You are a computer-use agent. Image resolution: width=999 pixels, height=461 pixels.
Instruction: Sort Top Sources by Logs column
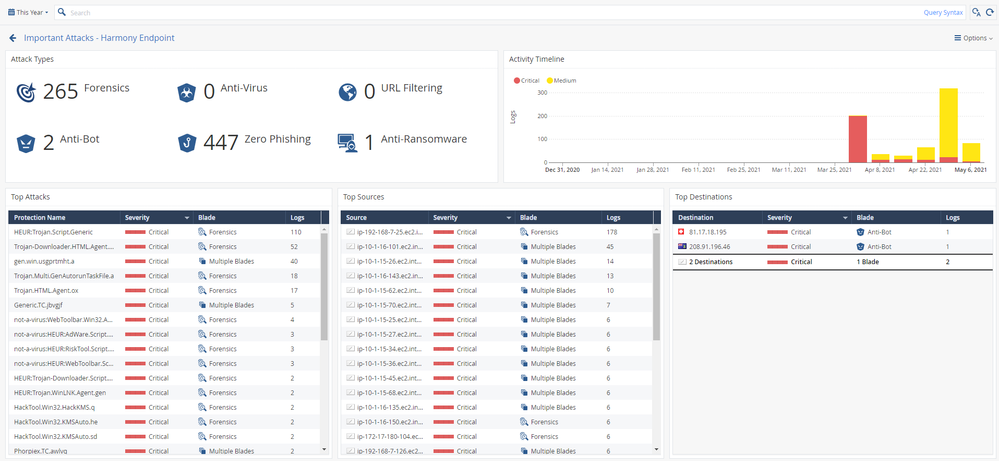coord(627,218)
